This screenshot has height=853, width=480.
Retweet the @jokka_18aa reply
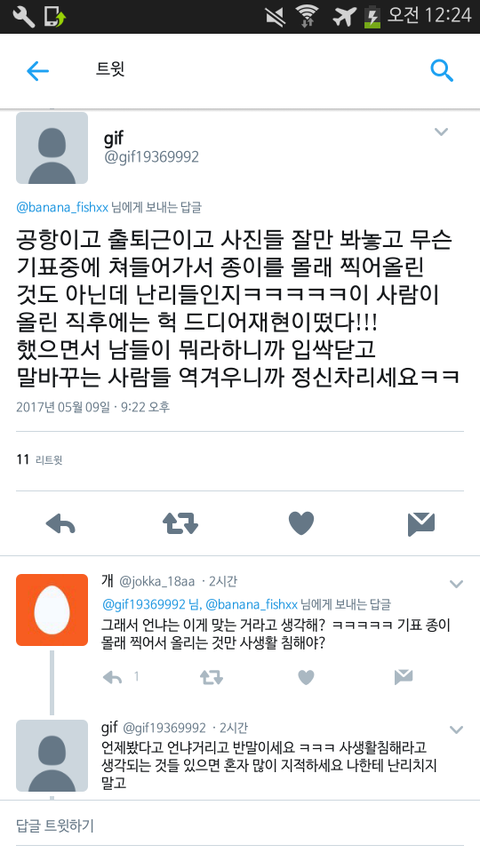point(211,677)
